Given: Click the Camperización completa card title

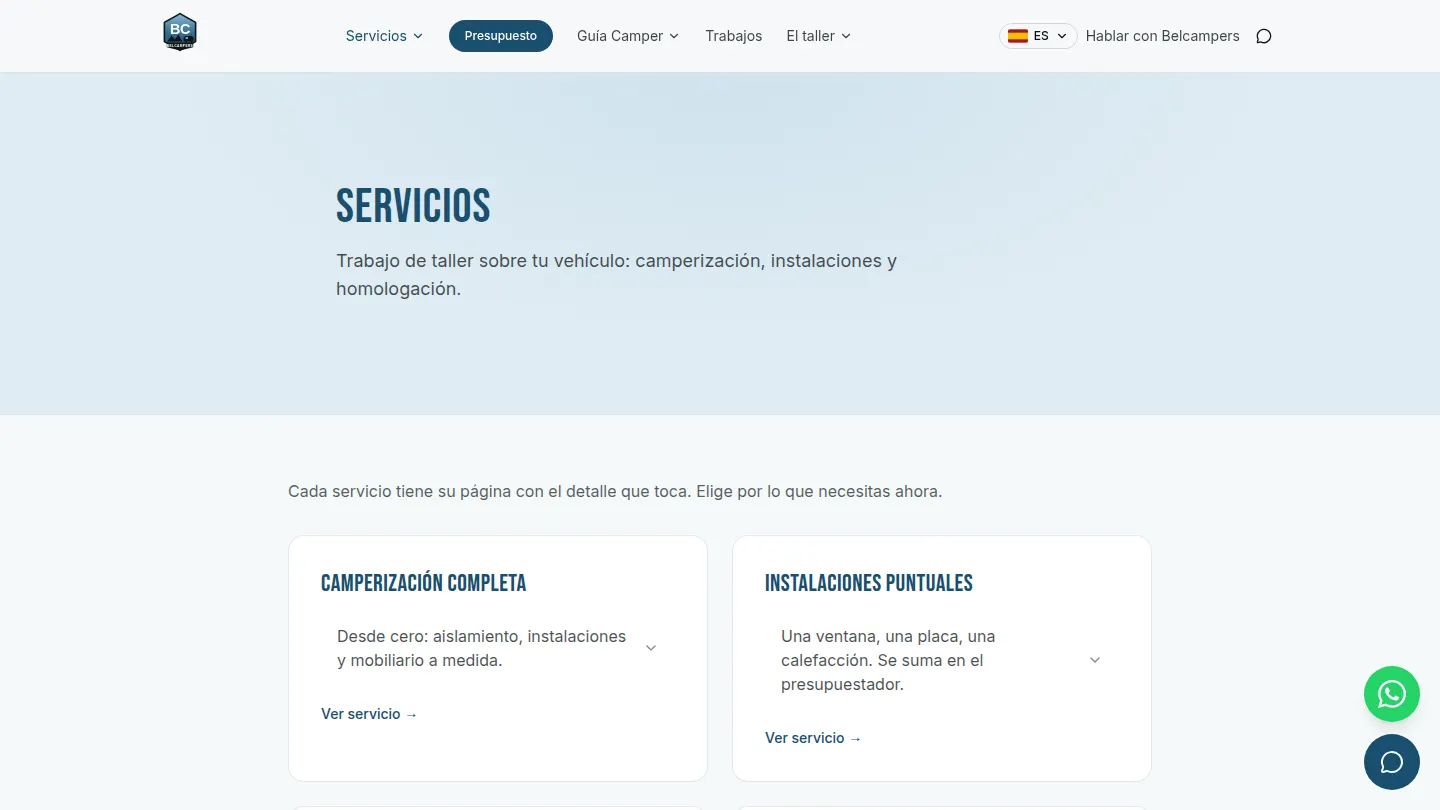Looking at the screenshot, I should [423, 583].
